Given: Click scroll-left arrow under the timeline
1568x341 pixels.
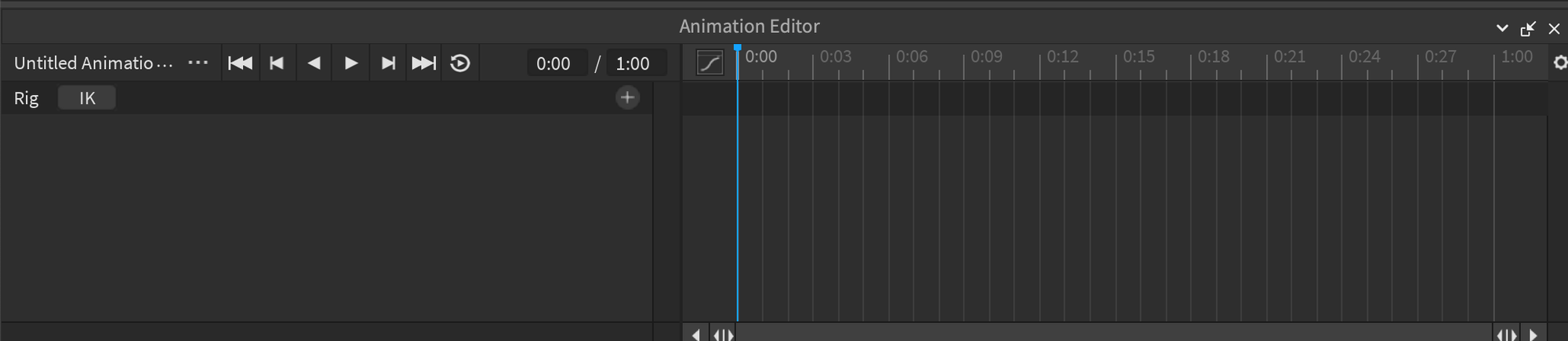Looking at the screenshot, I should click(x=695, y=335).
